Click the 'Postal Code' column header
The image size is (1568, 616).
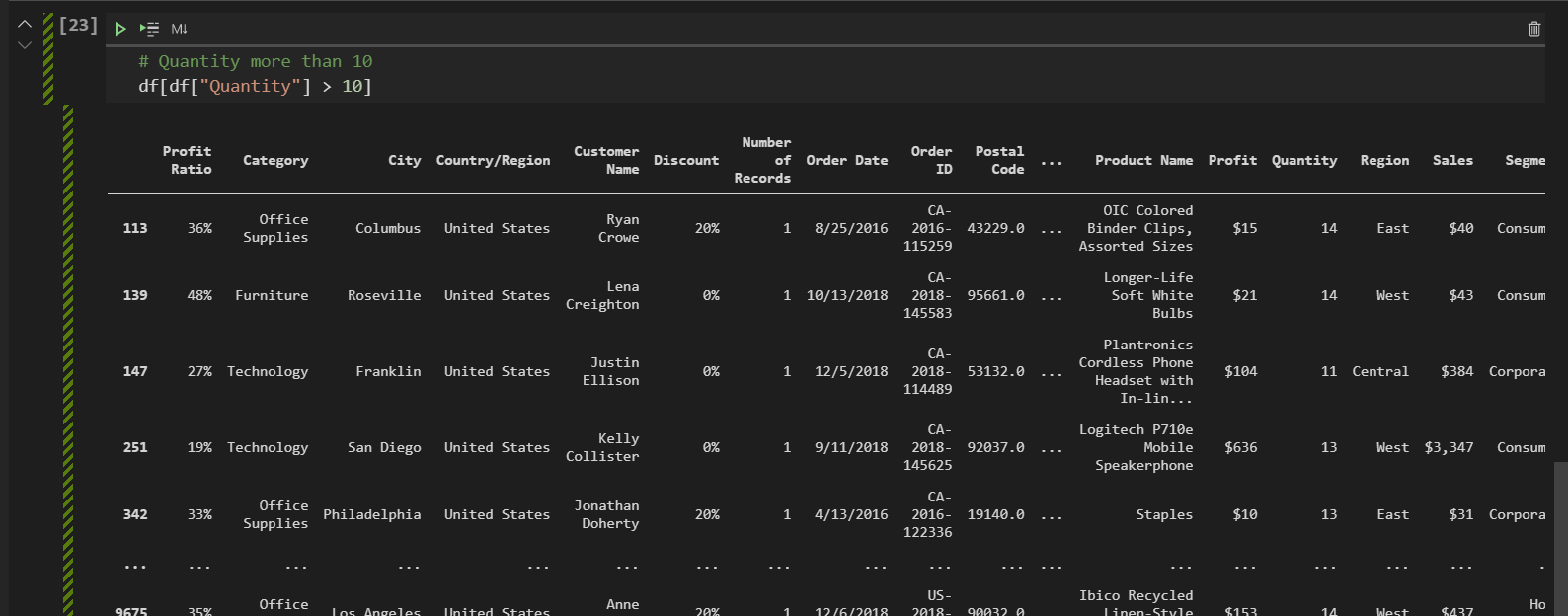coord(999,160)
